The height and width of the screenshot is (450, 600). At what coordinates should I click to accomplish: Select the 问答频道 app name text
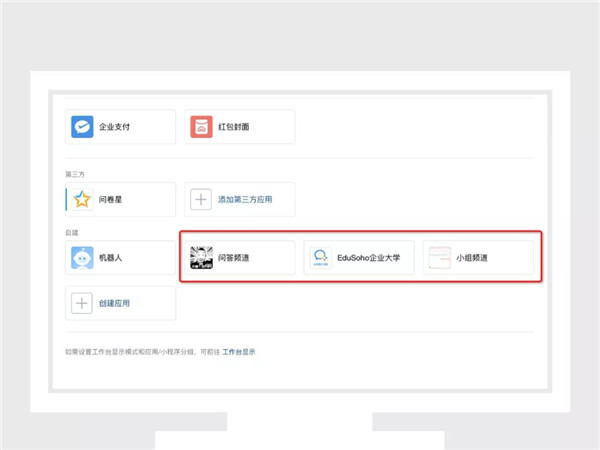(x=234, y=258)
